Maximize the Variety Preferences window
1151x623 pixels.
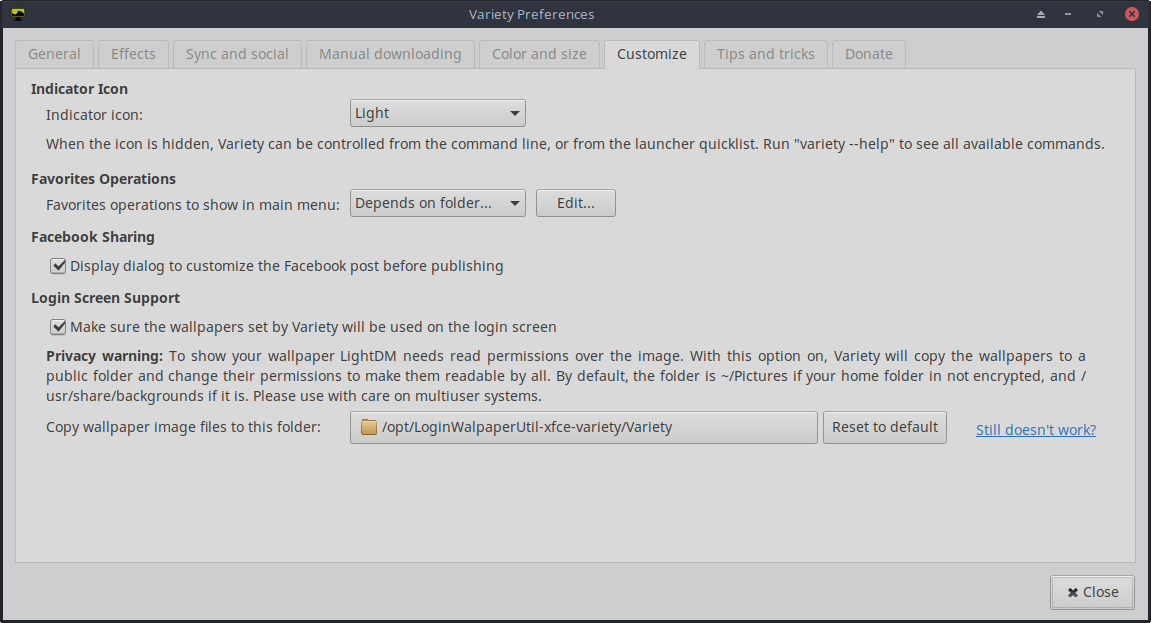point(1100,14)
